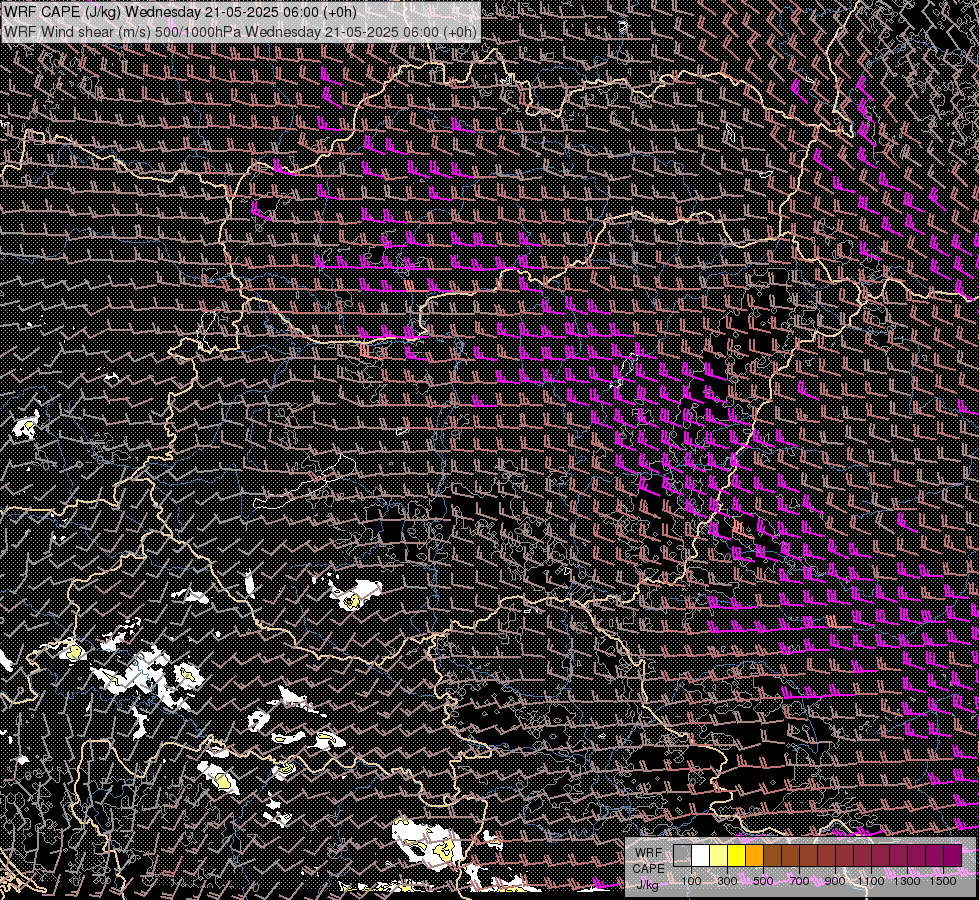This screenshot has width=979, height=900.
Task: Click the 'J/kg' unit in legend
Action: 647,884
